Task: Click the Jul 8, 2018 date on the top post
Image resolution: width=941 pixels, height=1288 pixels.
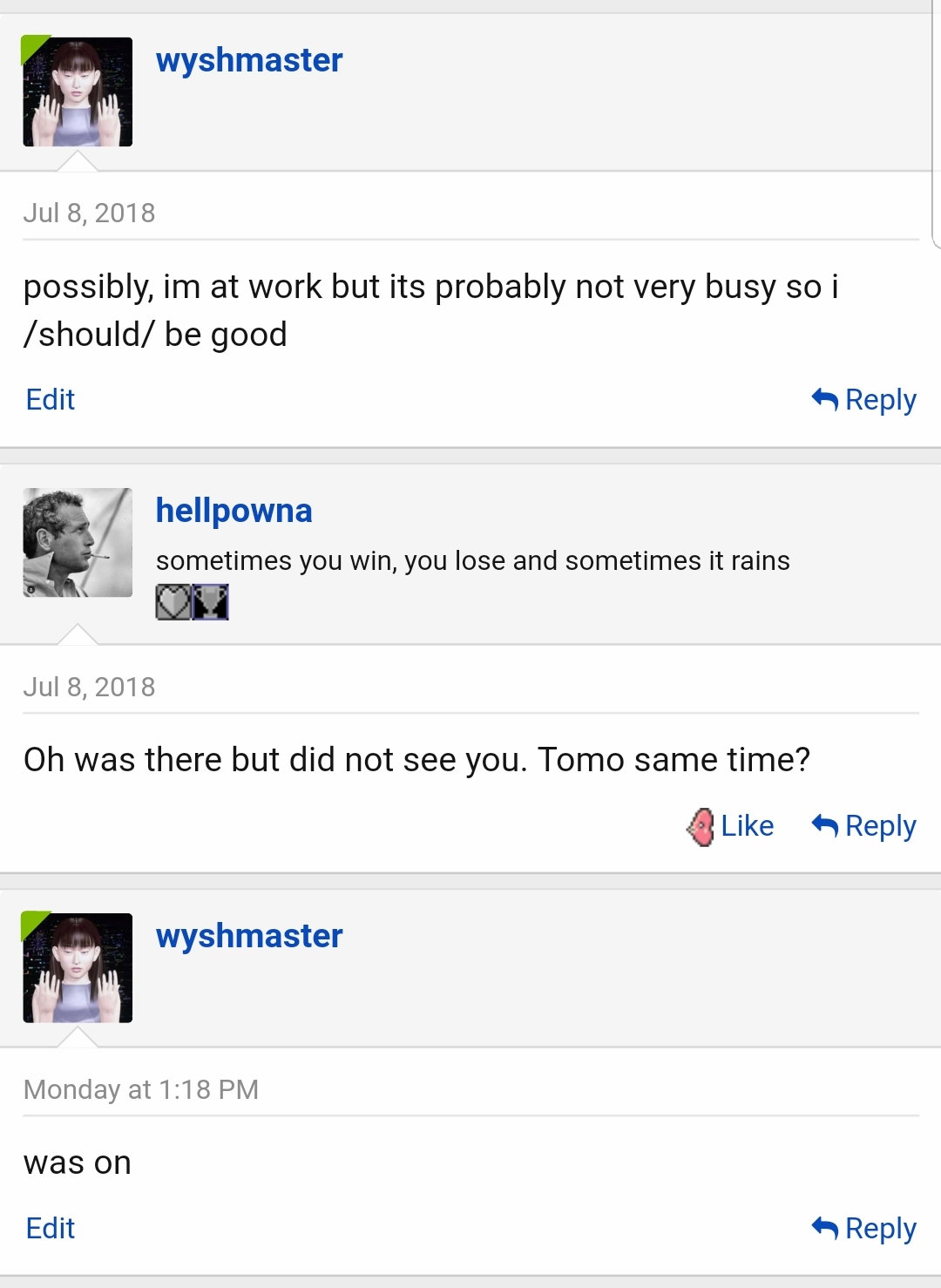Action: (89, 214)
